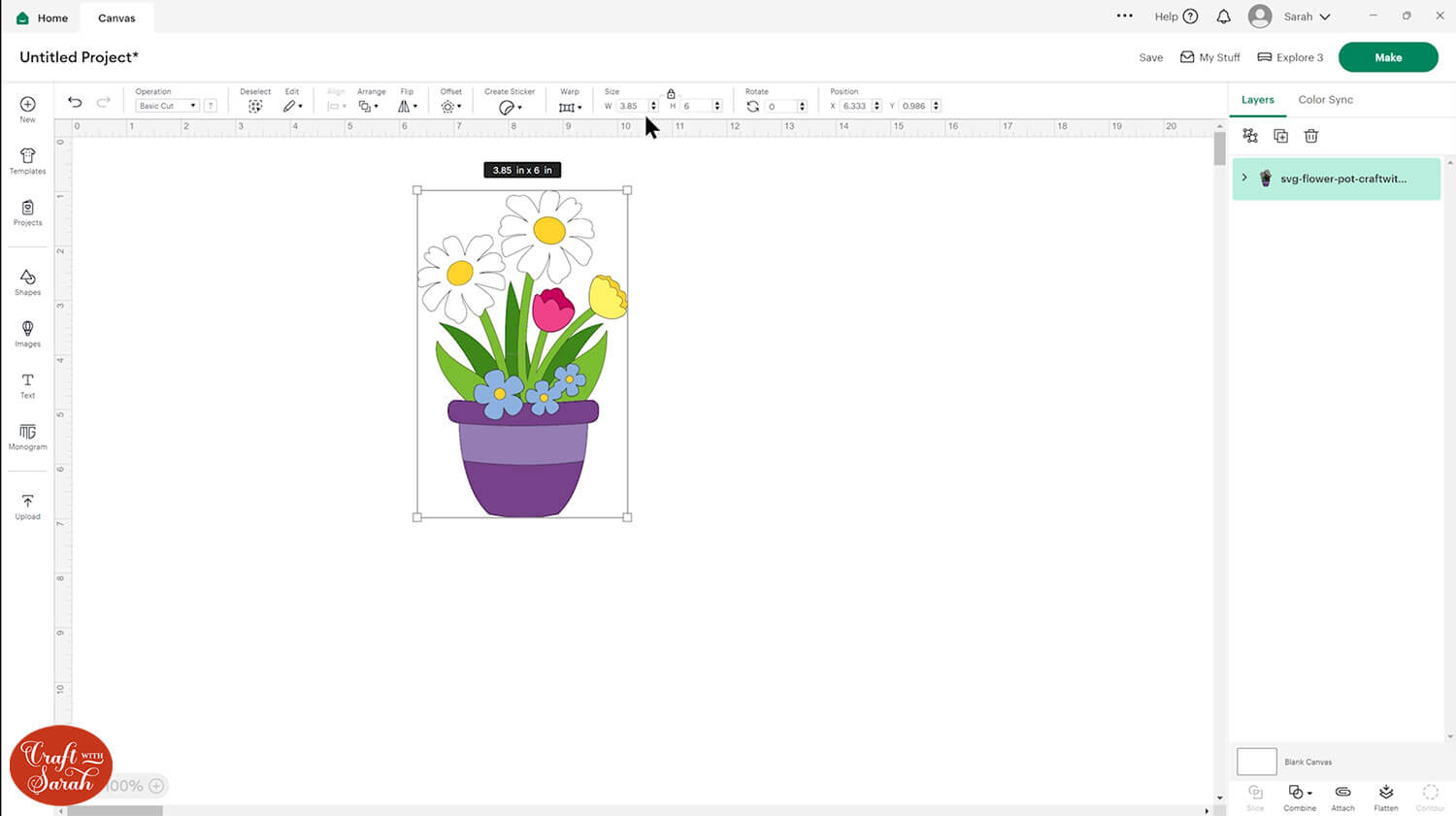Toggle the size aspect ratio lock
This screenshot has width=1456, height=816.
pyautogui.click(x=671, y=93)
